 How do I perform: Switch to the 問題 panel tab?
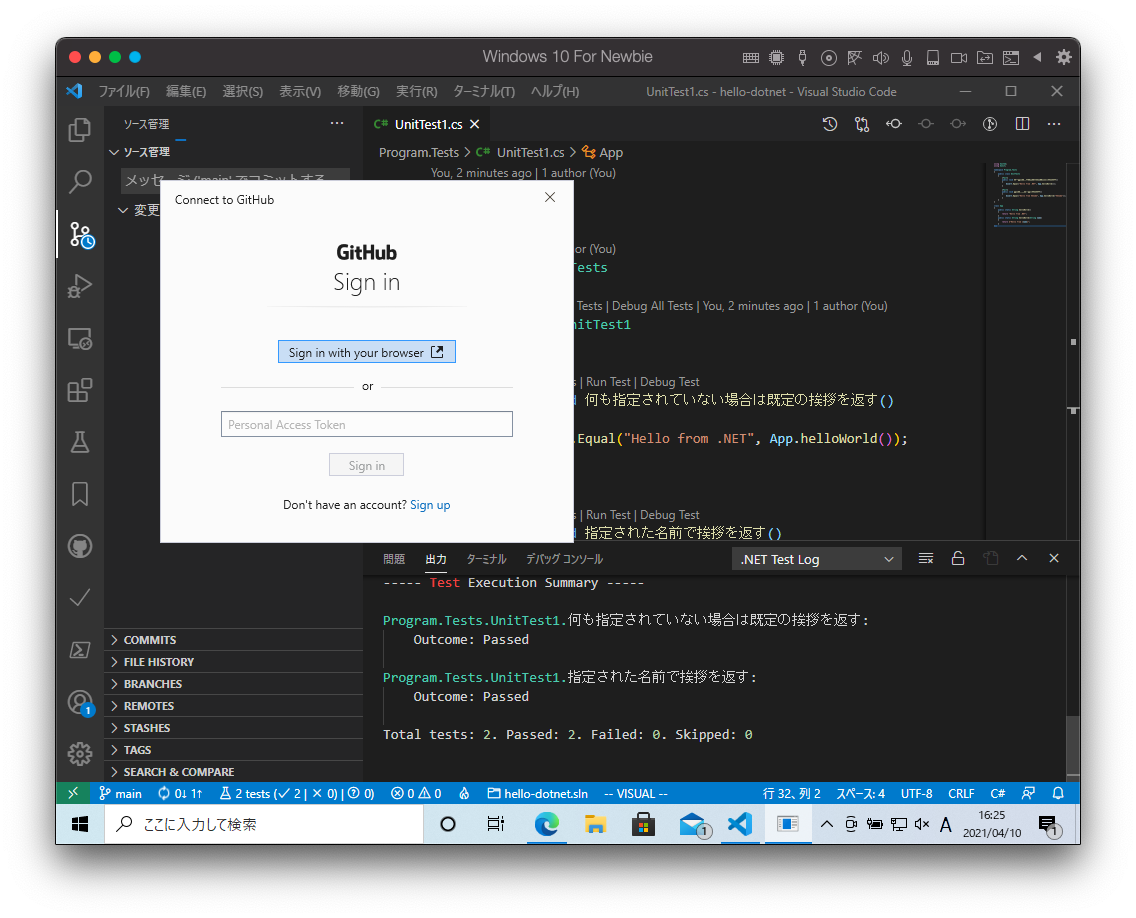tap(394, 559)
